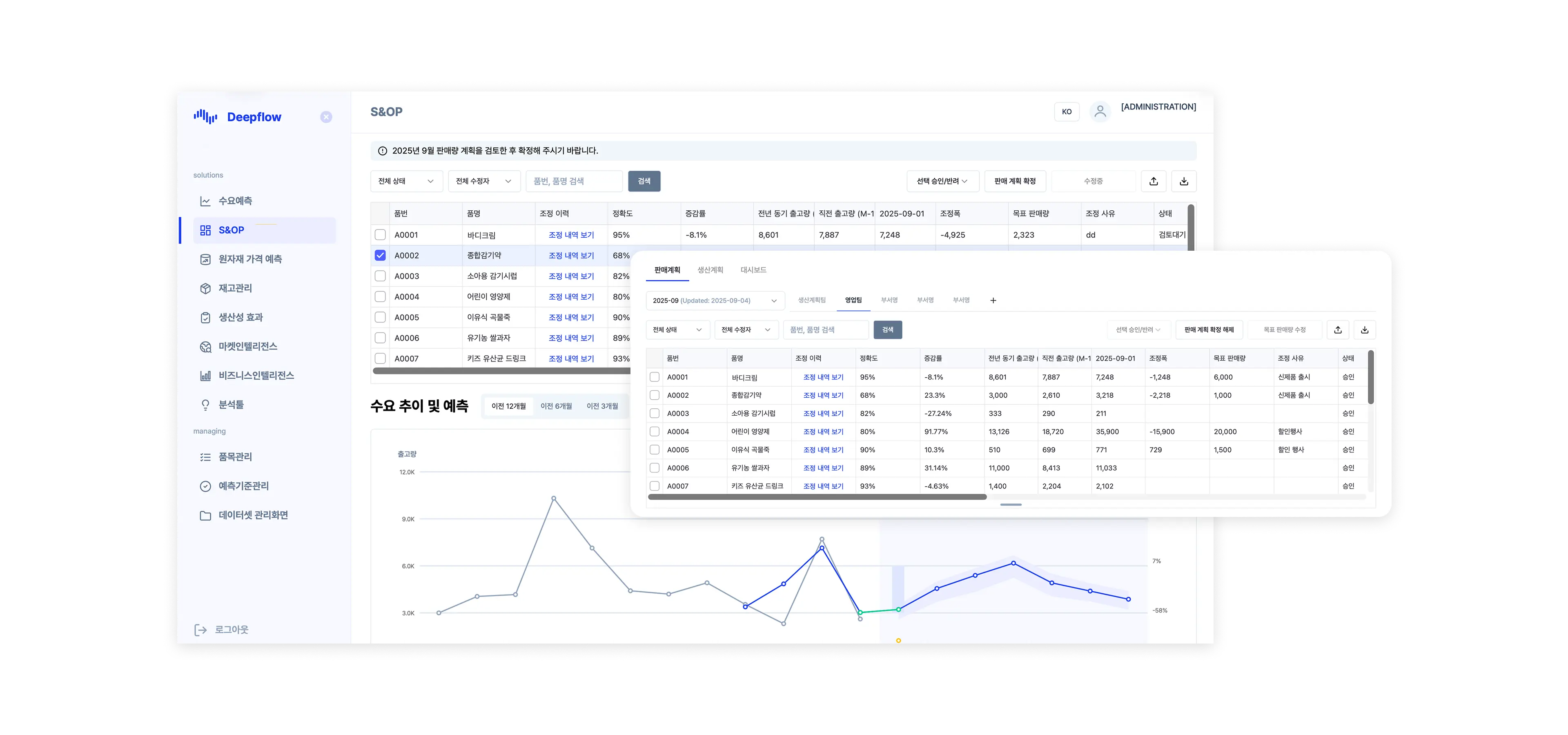This screenshot has width=1568, height=735.
Task: Open raw material price forecast icon
Action: [206, 259]
